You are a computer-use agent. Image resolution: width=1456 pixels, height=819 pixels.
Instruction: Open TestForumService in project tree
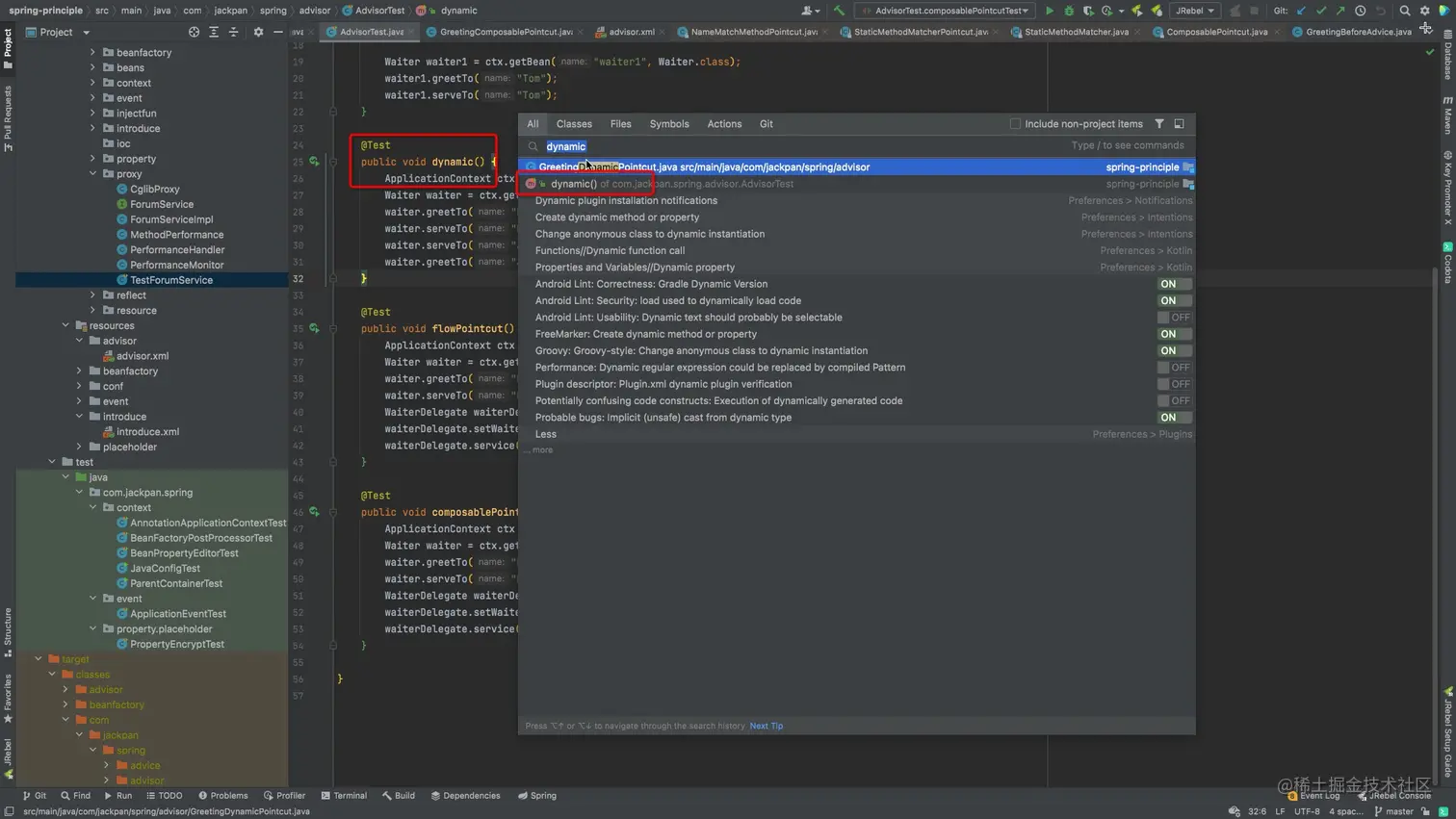click(x=171, y=280)
